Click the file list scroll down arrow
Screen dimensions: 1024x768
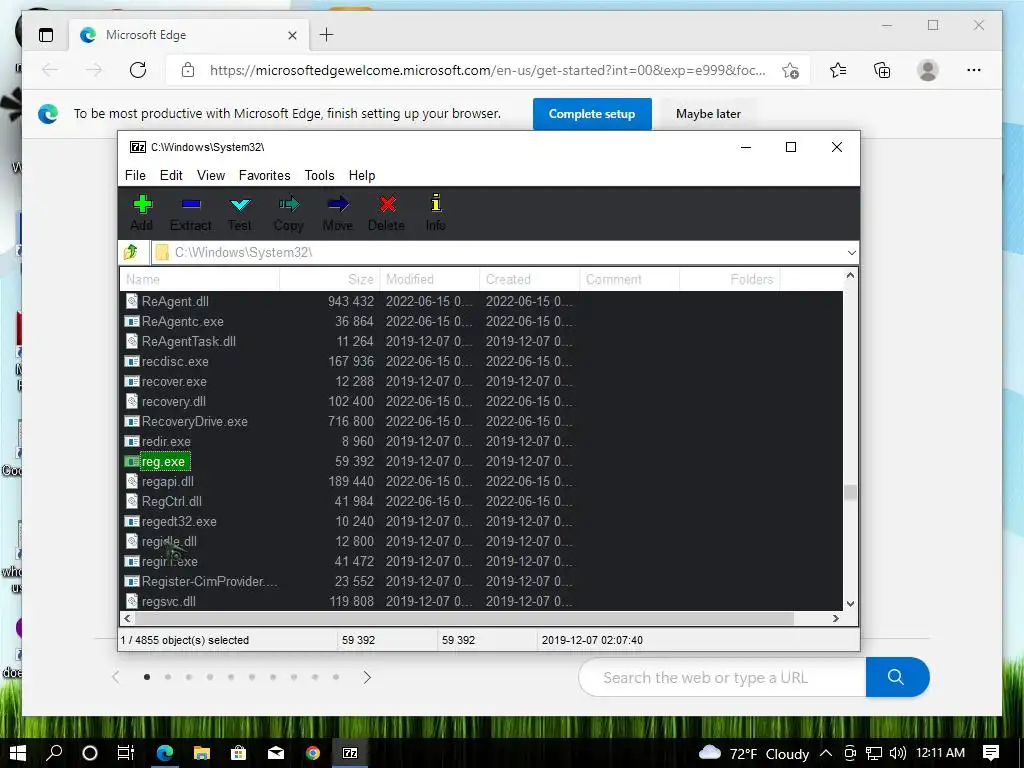850,604
